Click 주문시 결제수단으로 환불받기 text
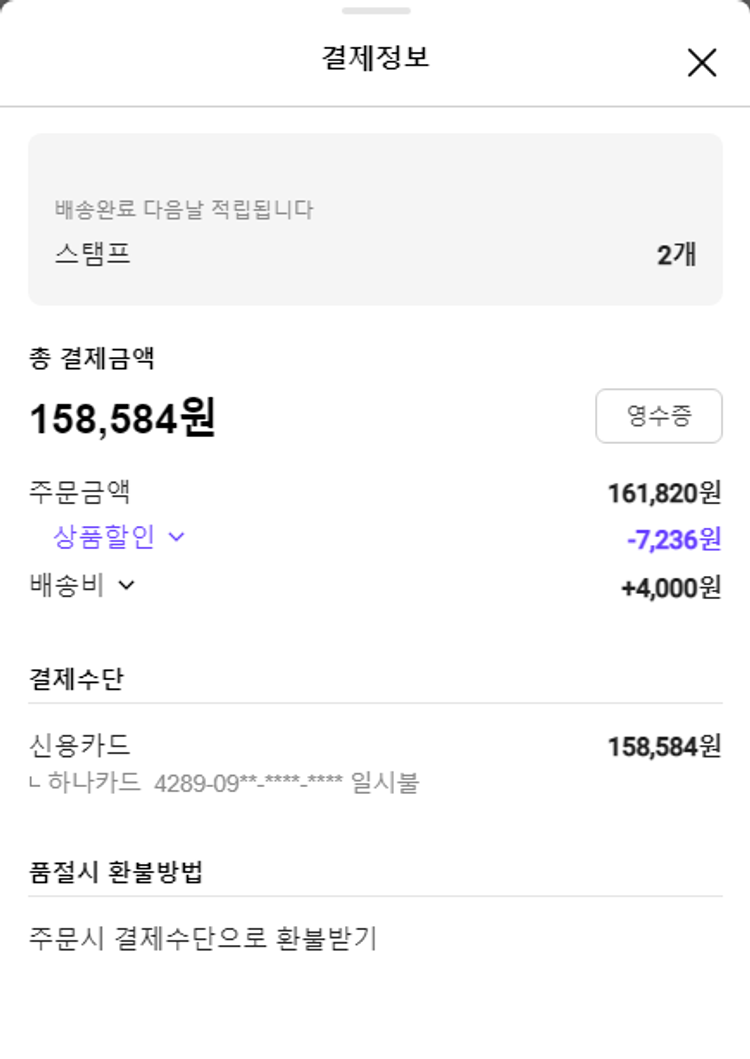The image size is (750, 1059). (x=203, y=939)
